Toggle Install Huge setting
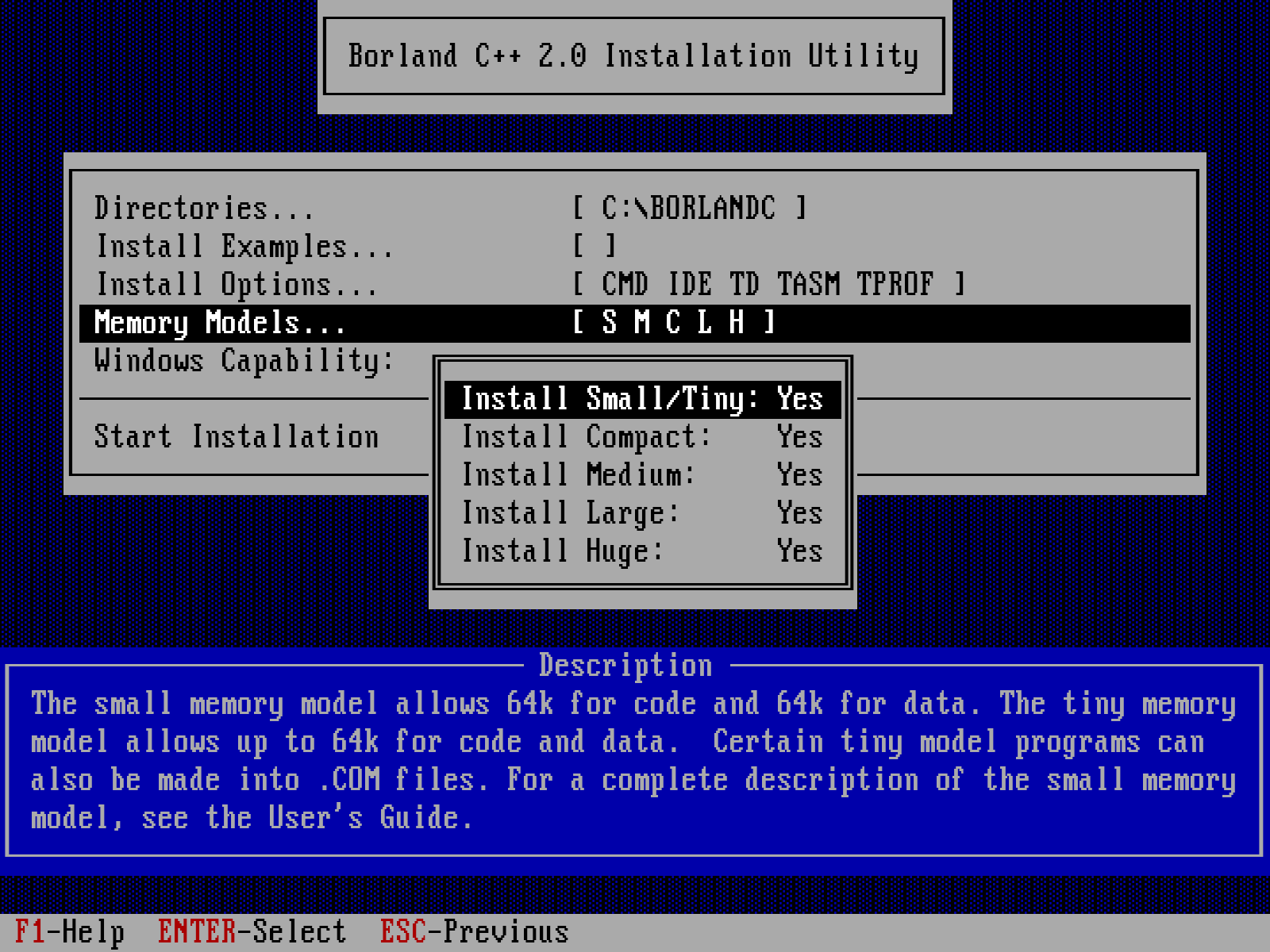1270x952 pixels. 643,551
